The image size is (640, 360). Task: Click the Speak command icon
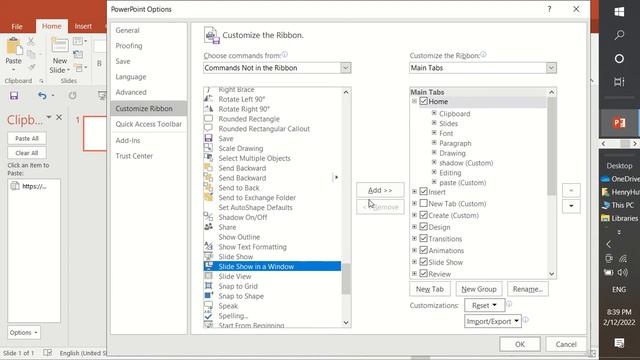[209, 305]
